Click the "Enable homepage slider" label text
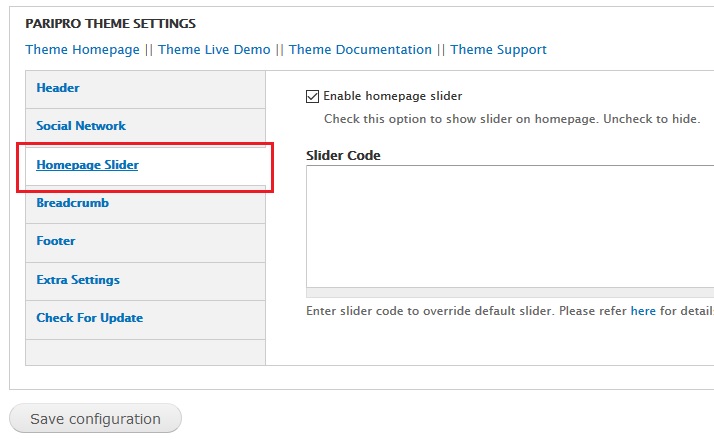The width and height of the screenshot is (714, 441). point(392,97)
